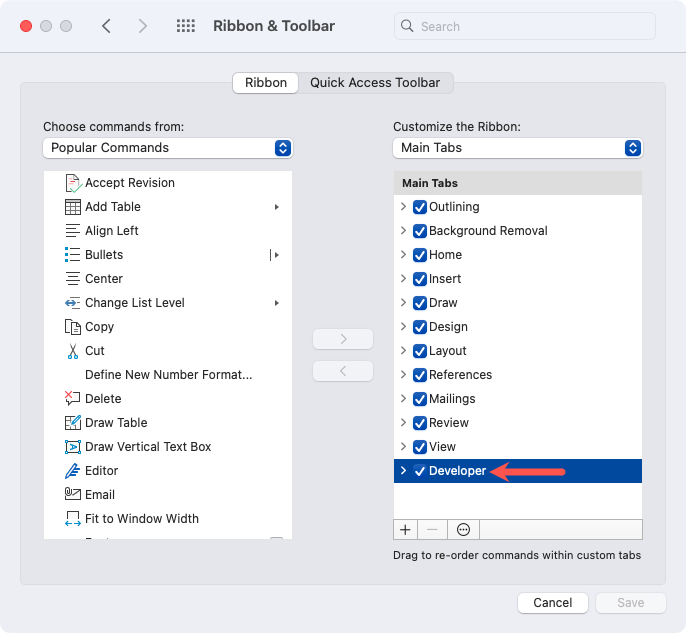Open the Main Tabs dropdown
This screenshot has height=633, width=686.
(x=517, y=148)
